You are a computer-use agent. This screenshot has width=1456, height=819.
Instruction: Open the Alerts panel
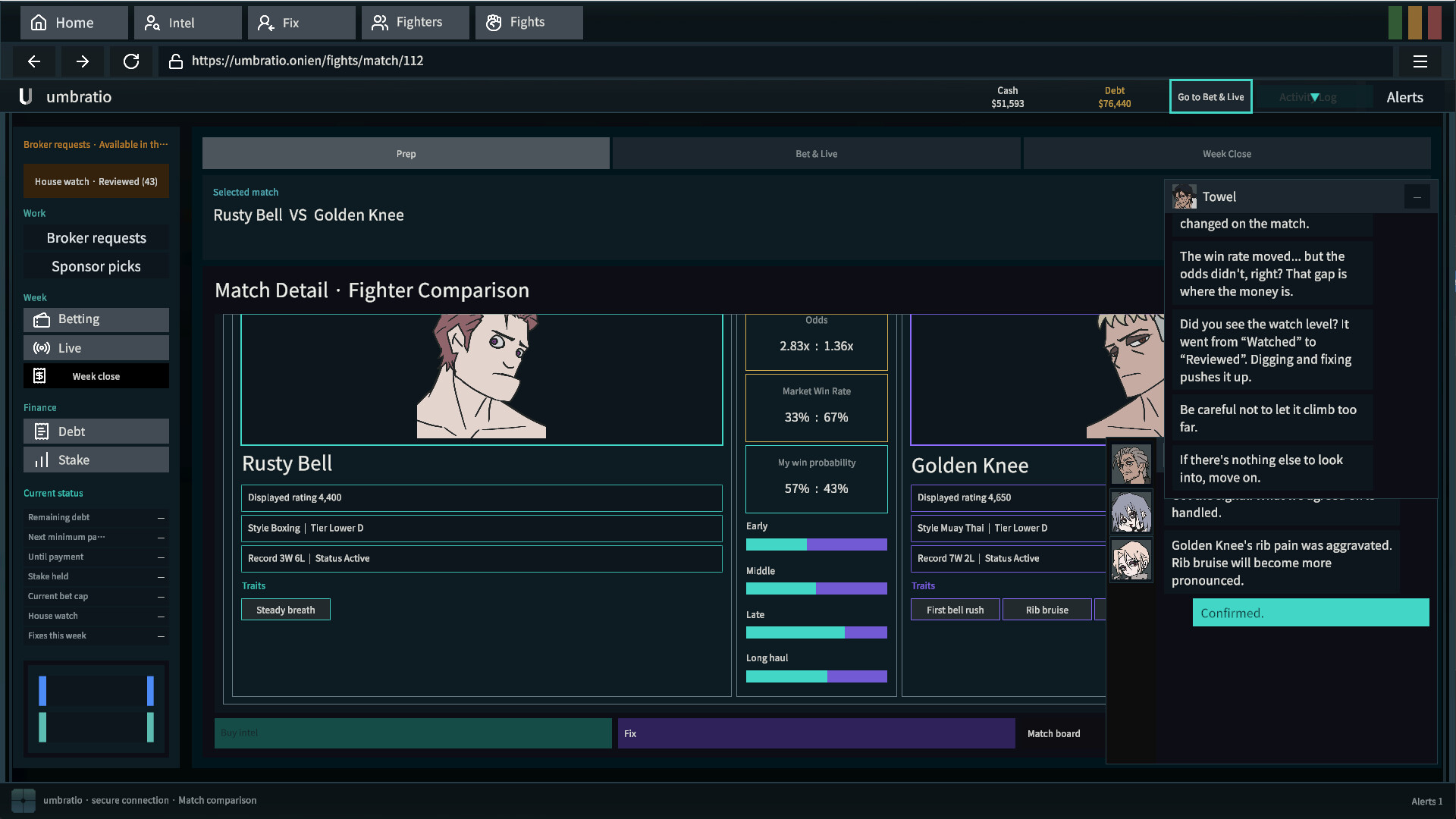point(1404,97)
